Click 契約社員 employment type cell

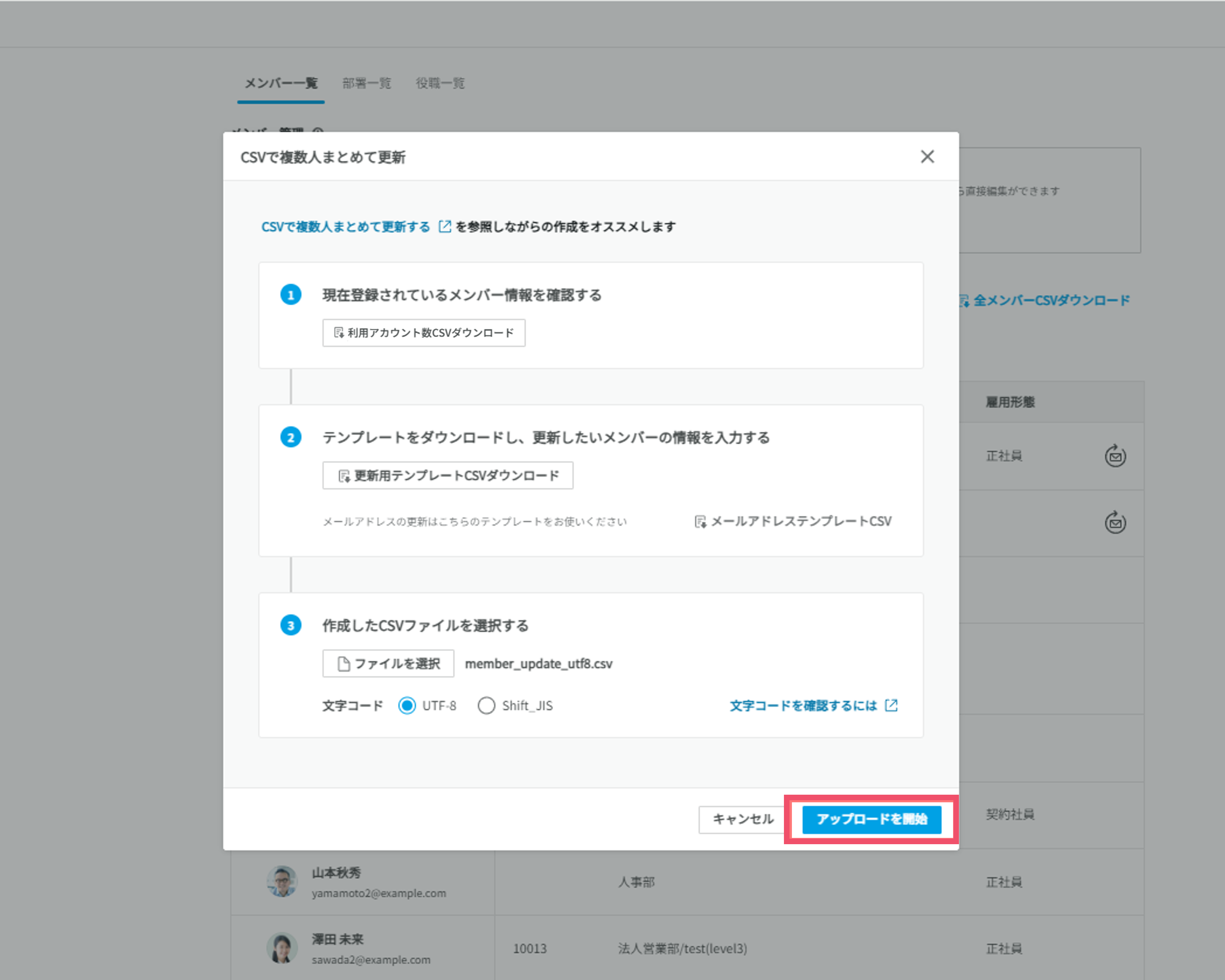1010,814
